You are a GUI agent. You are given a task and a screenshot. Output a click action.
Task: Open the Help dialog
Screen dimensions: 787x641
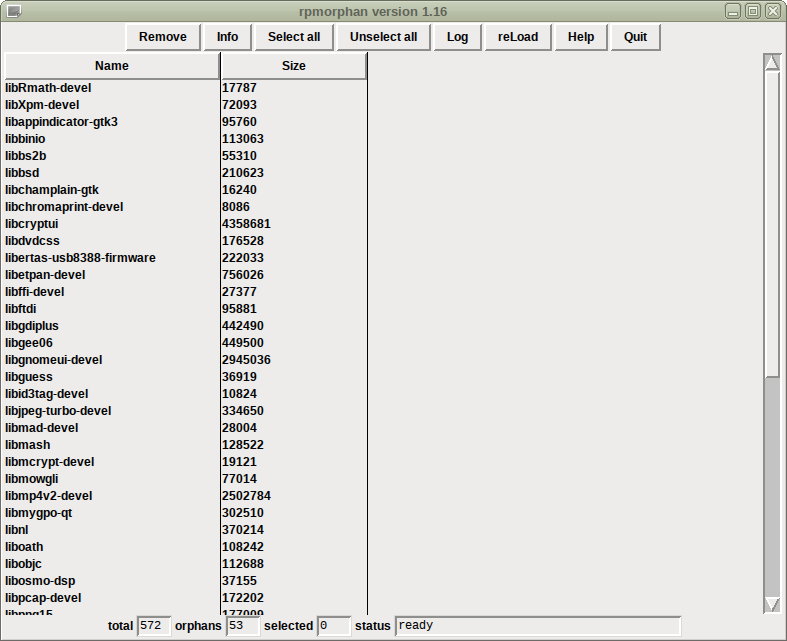[581, 37]
